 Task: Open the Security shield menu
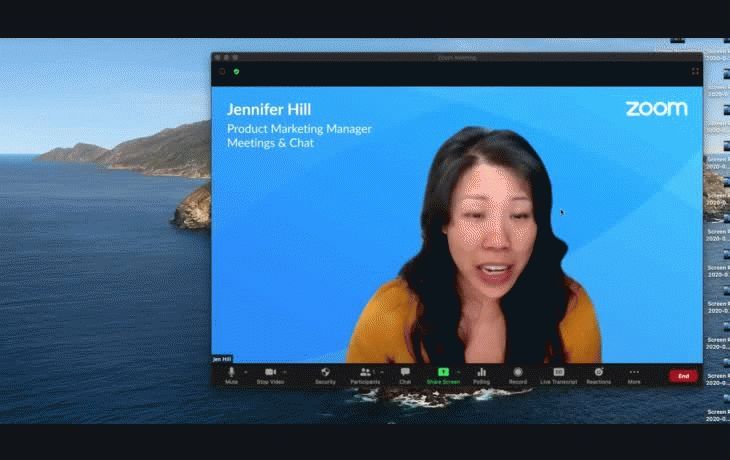[325, 375]
